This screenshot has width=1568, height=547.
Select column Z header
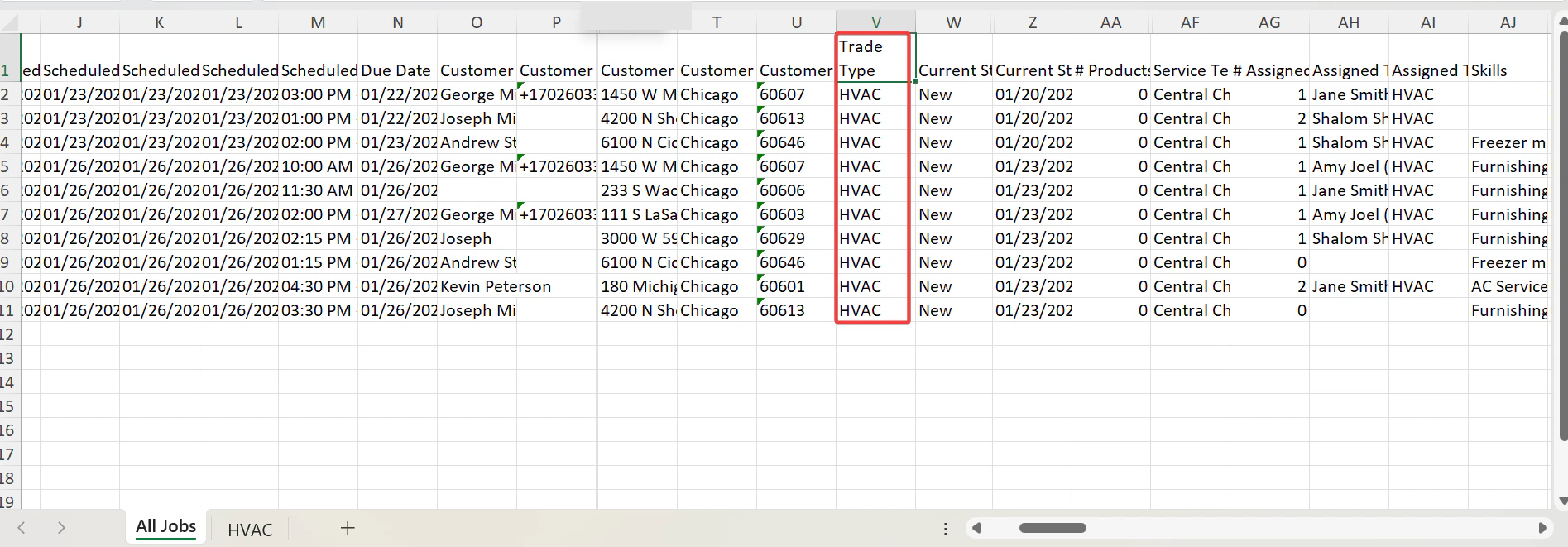(1032, 22)
